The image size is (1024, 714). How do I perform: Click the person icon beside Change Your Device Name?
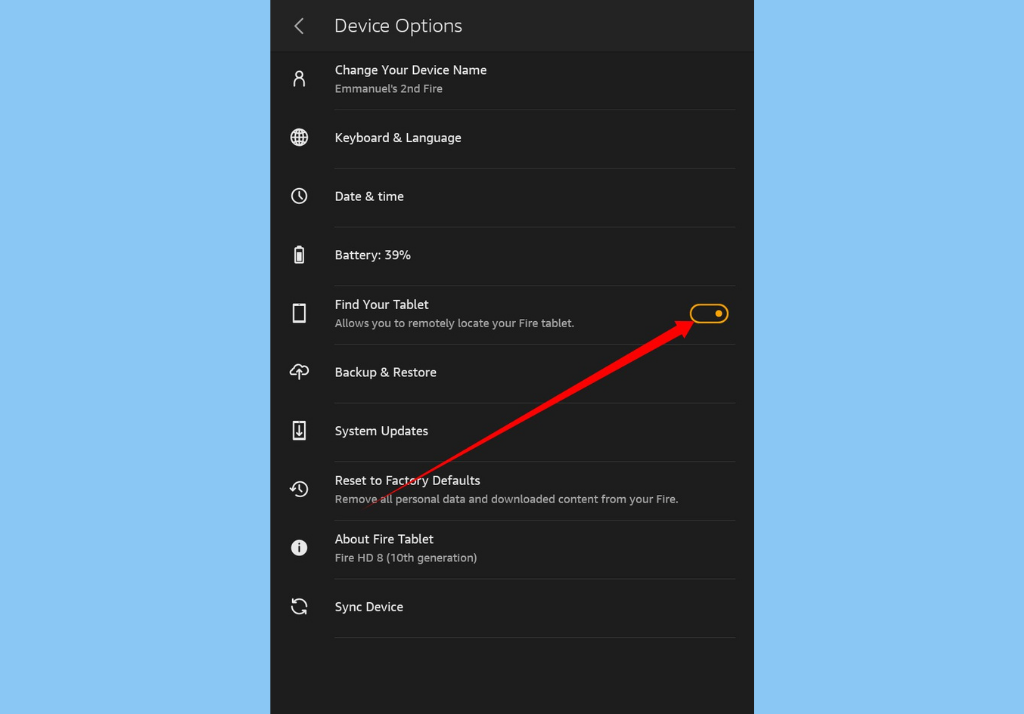coord(299,79)
